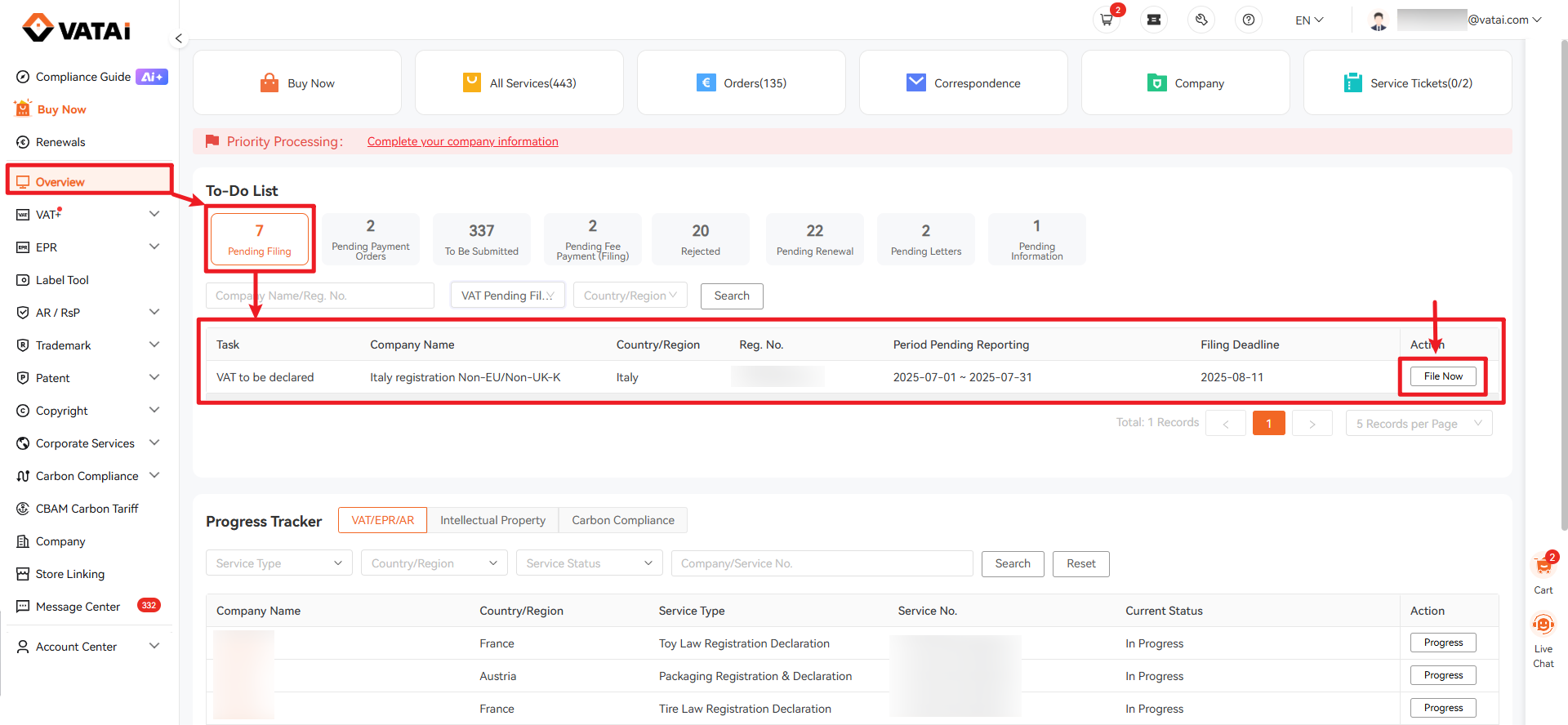Screen dimensions: 1568x725
Task: Click the File Now button
Action: 1442,376
